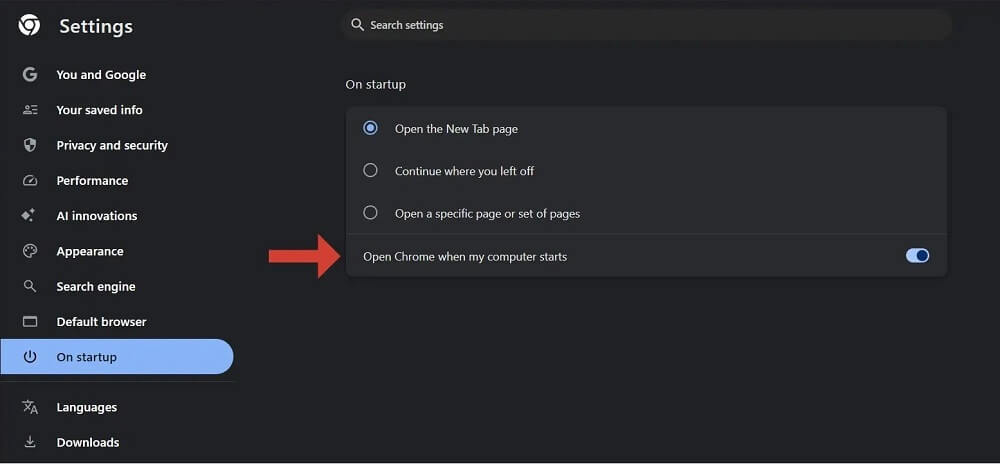This screenshot has width=1000, height=464.
Task: Click the Chrome logo icon
Action: point(29,25)
